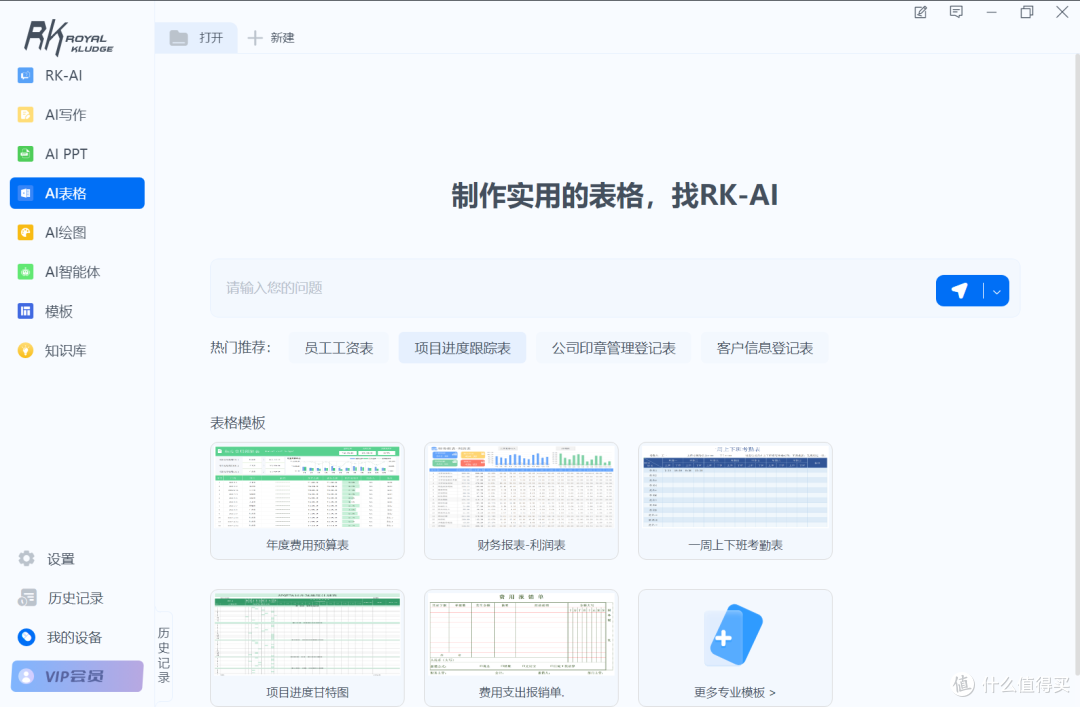Open the 费用支出报销单 template
The width and height of the screenshot is (1080, 707).
521,648
